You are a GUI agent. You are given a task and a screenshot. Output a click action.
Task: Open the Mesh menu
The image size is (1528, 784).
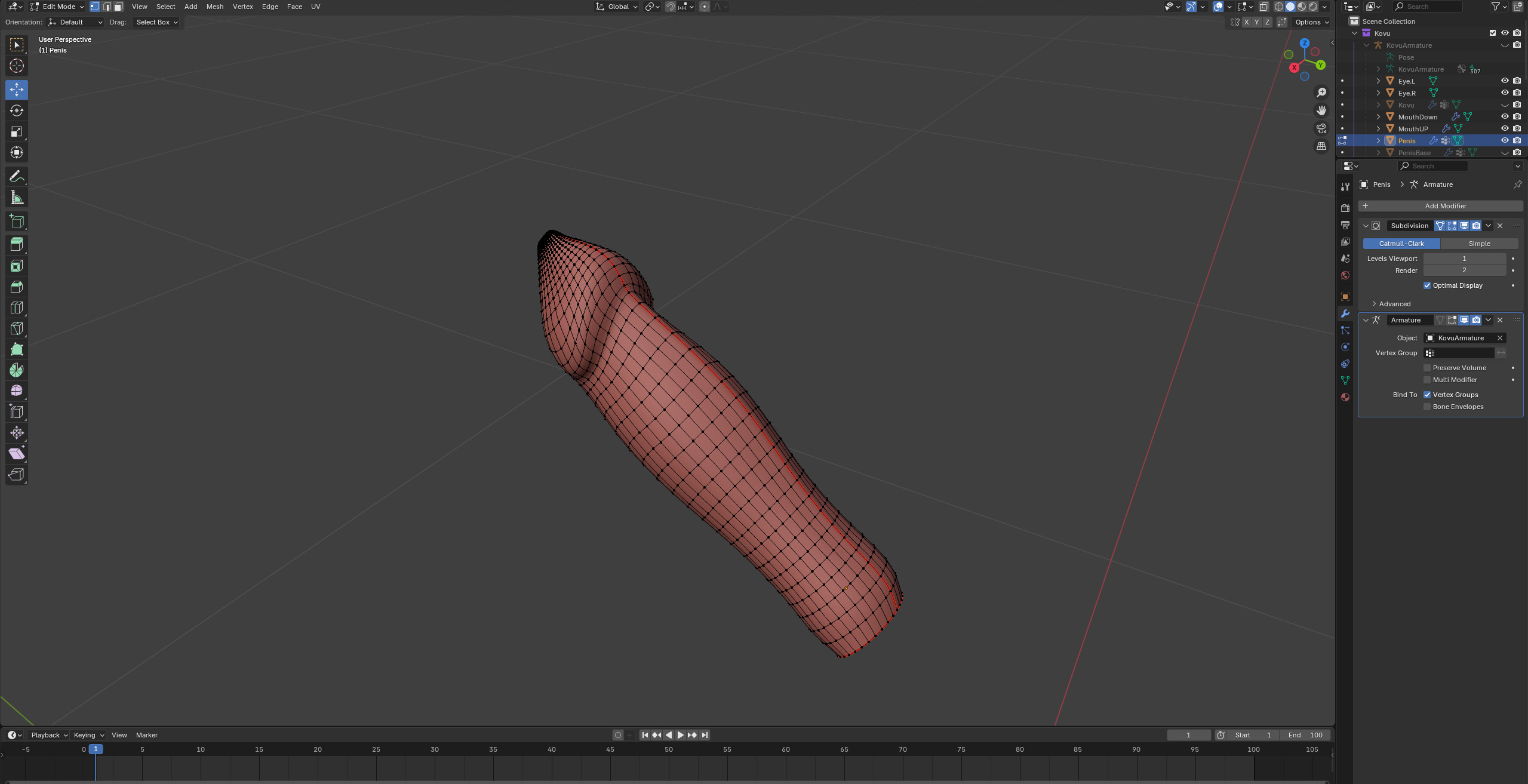pos(214,7)
